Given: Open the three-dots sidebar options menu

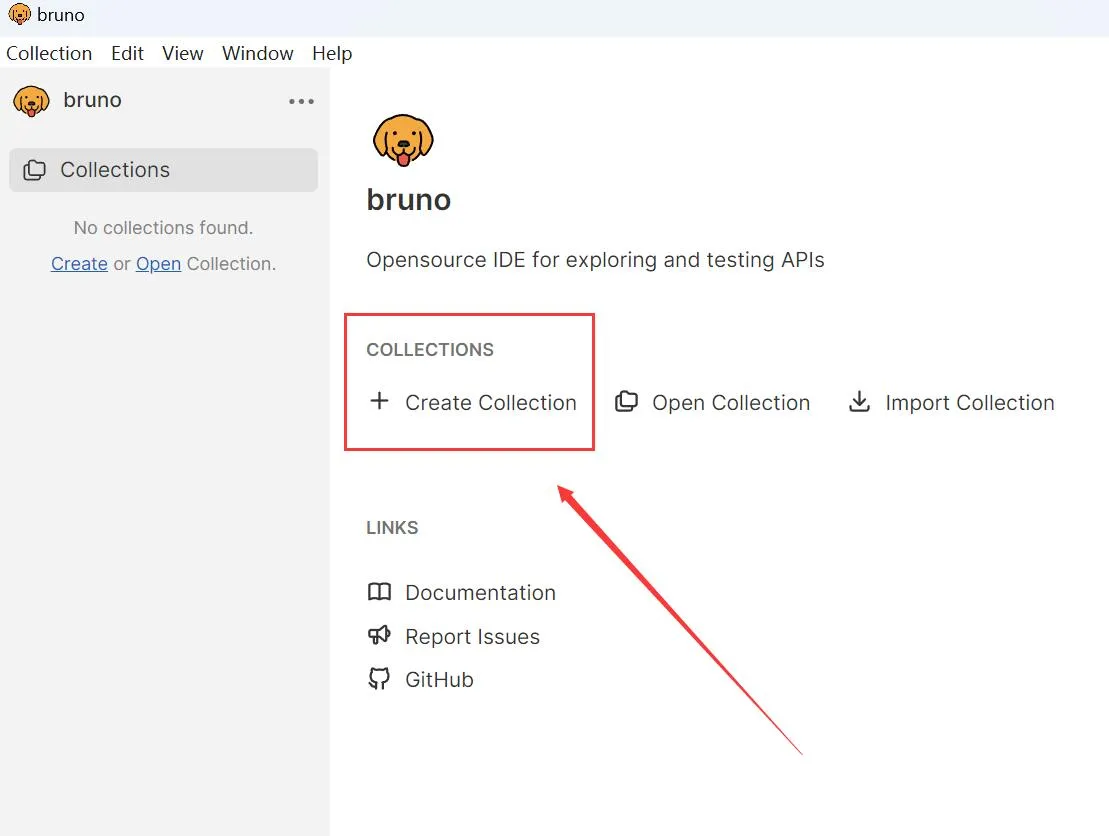Looking at the screenshot, I should pyautogui.click(x=301, y=101).
